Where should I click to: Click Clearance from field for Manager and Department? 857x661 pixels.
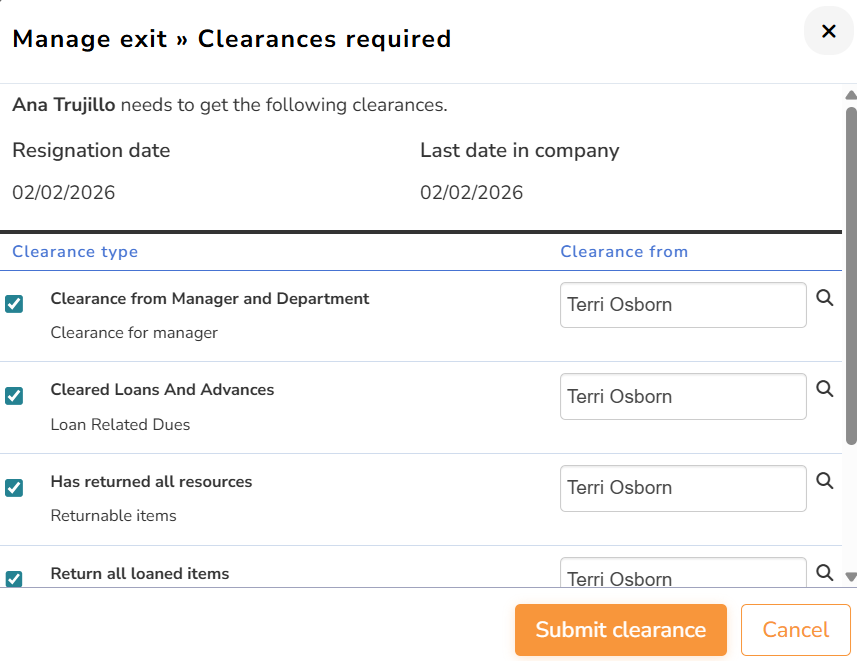[x=682, y=305]
